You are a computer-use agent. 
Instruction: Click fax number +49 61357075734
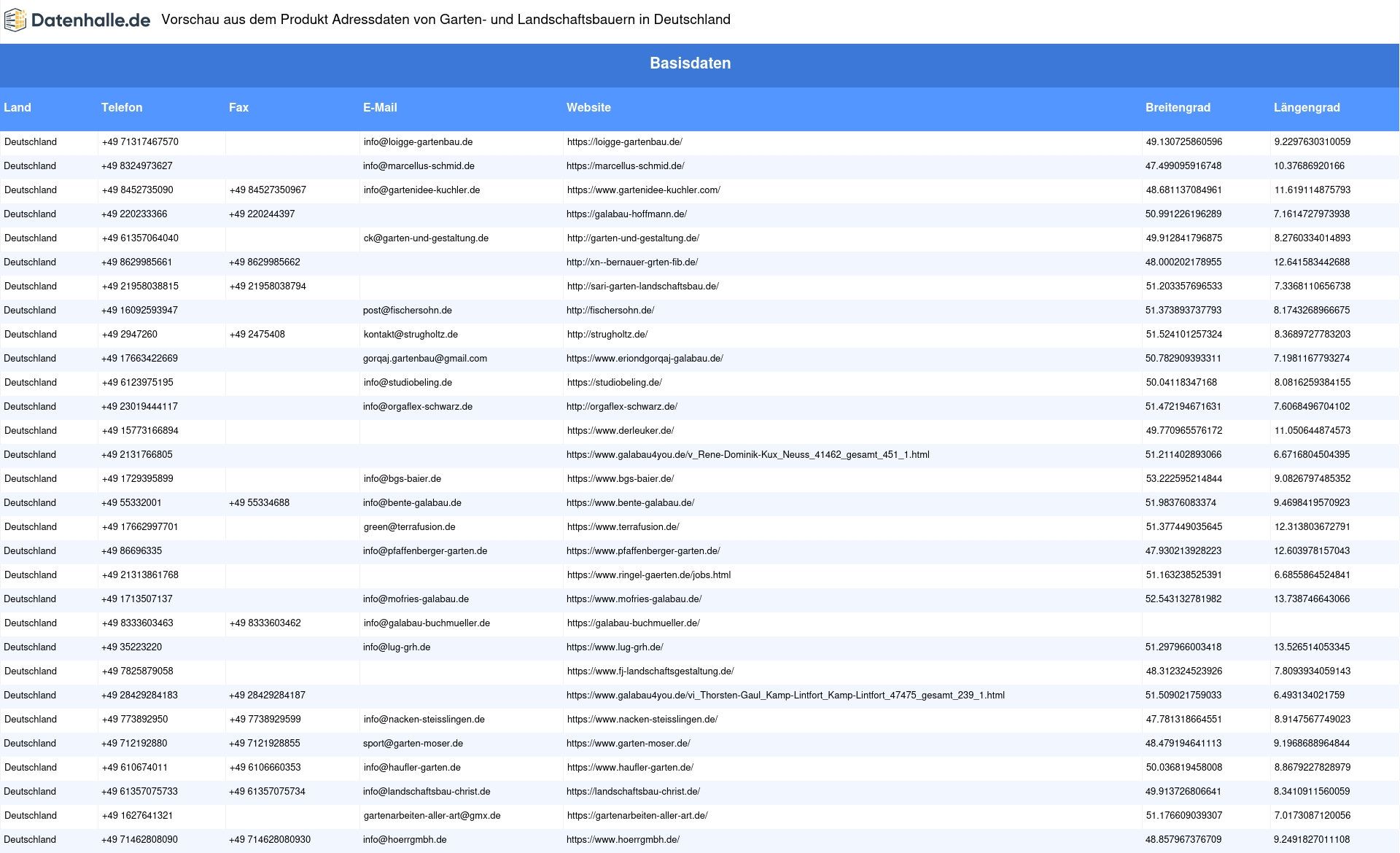pos(267,792)
